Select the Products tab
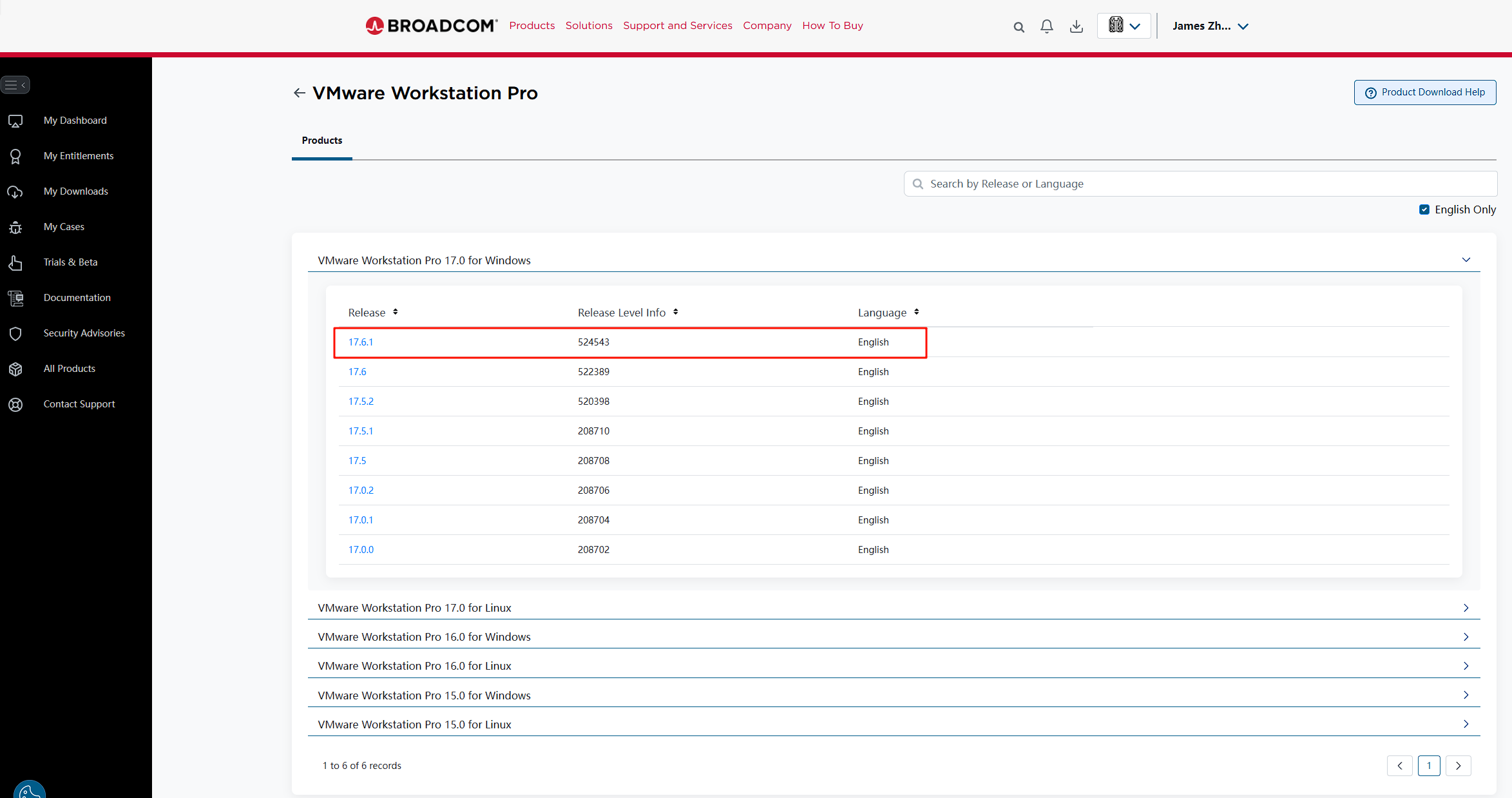Image resolution: width=1512 pixels, height=798 pixels. pyautogui.click(x=322, y=141)
